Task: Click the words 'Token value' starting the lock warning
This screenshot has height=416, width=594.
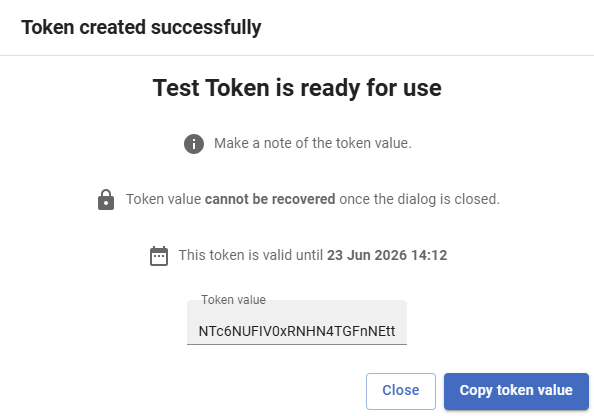Action: [164, 199]
